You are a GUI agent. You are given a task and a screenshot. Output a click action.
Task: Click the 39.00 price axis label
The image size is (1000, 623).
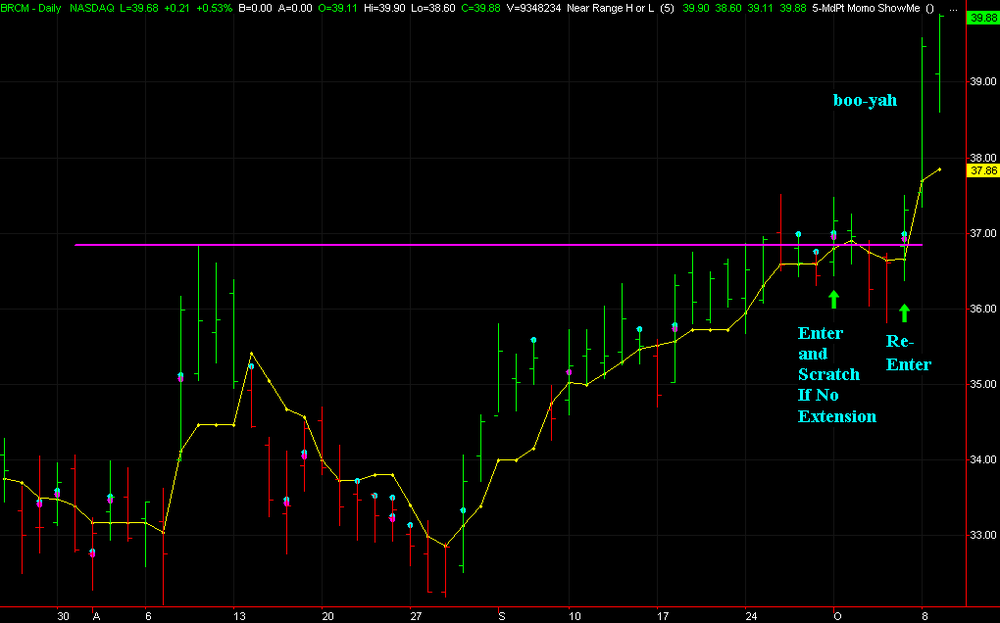982,82
